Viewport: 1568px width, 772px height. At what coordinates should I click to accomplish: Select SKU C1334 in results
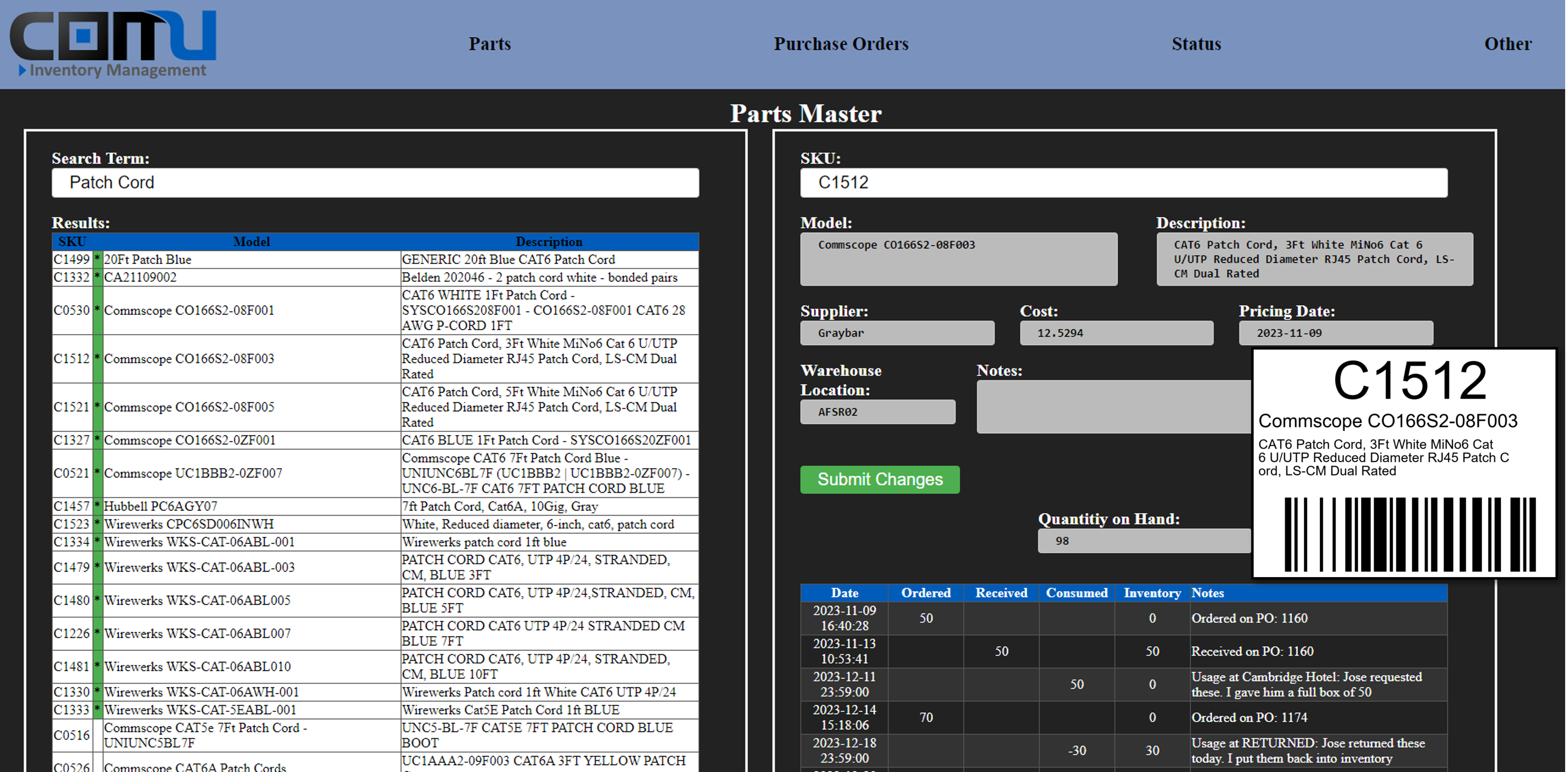coord(72,542)
